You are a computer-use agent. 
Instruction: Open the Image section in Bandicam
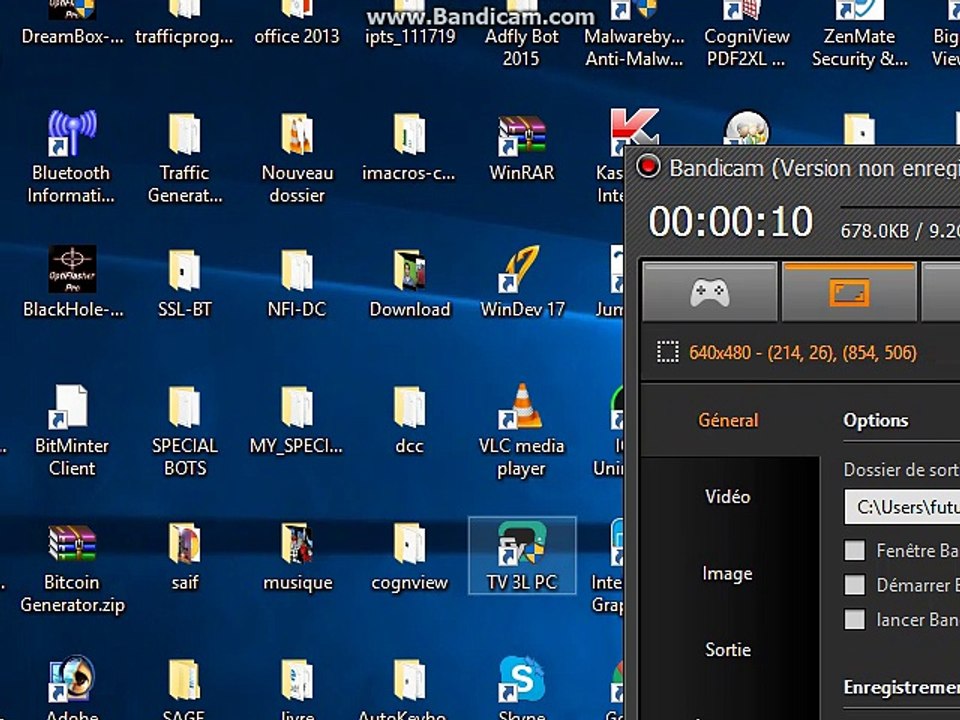[x=727, y=573]
